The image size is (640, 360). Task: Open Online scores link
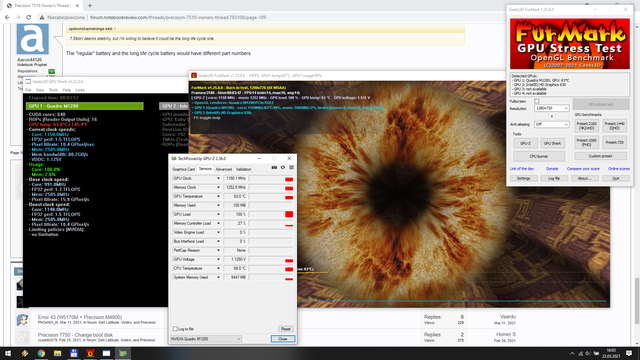(619, 169)
